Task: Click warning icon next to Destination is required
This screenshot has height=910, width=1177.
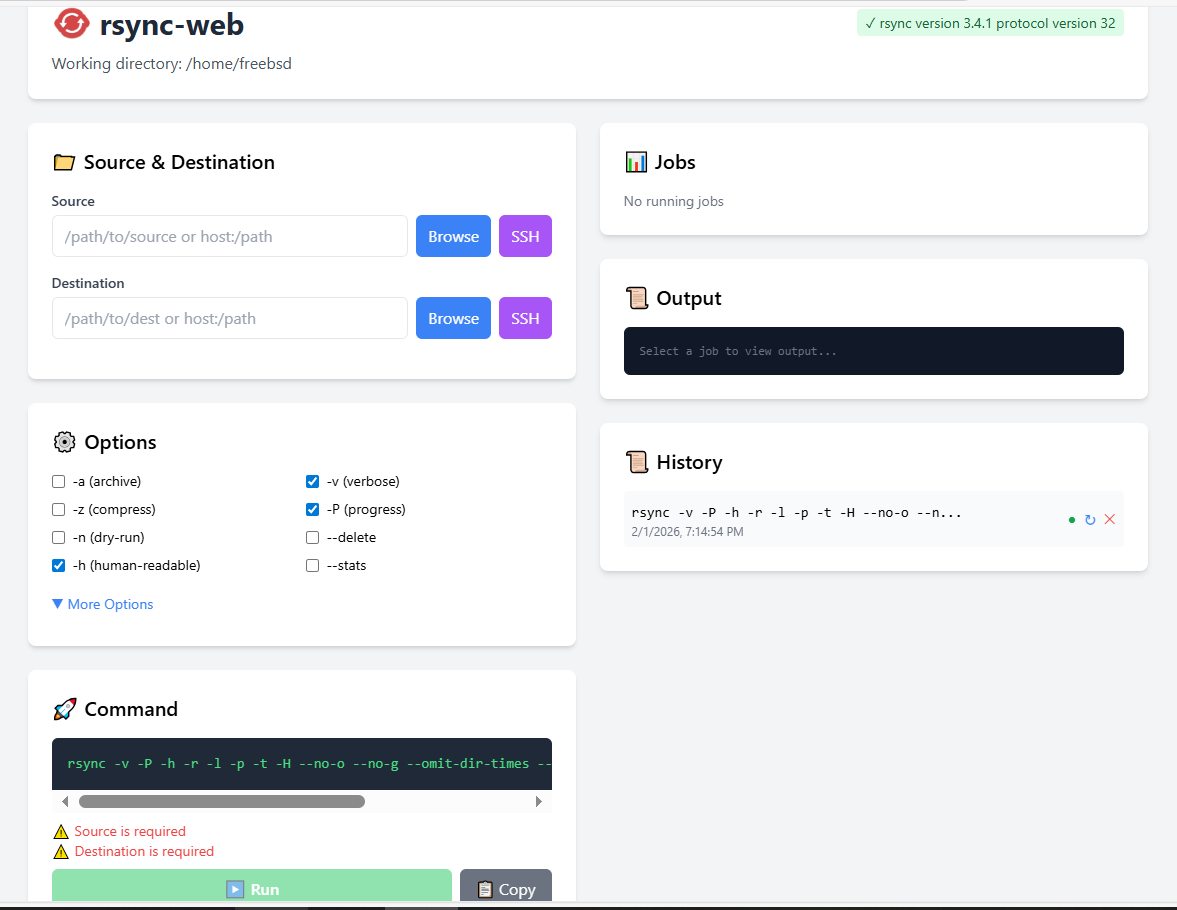Action: [x=62, y=851]
